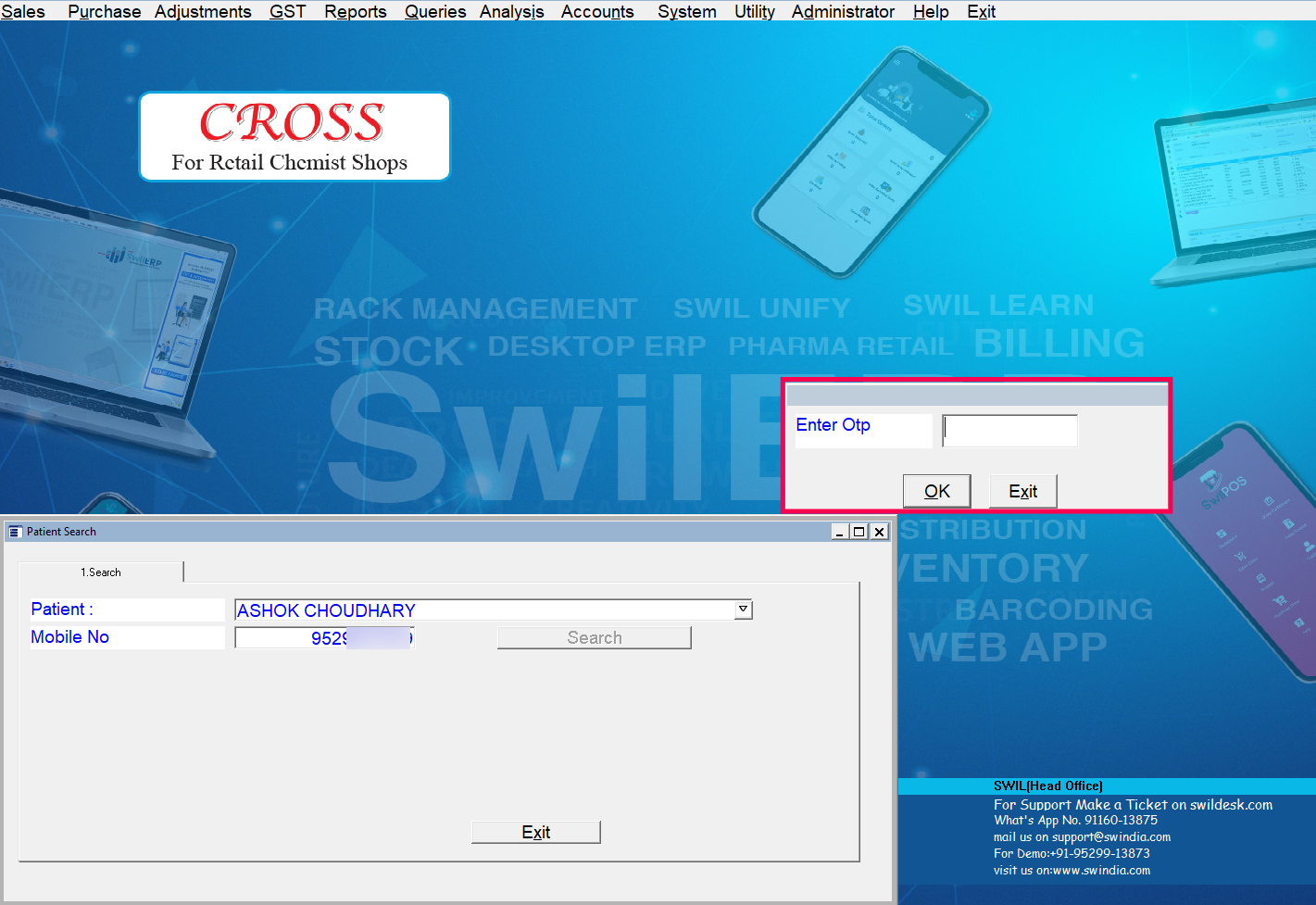Click the swildesk.com support ticket text
1316x905 pixels.
click(x=1134, y=805)
